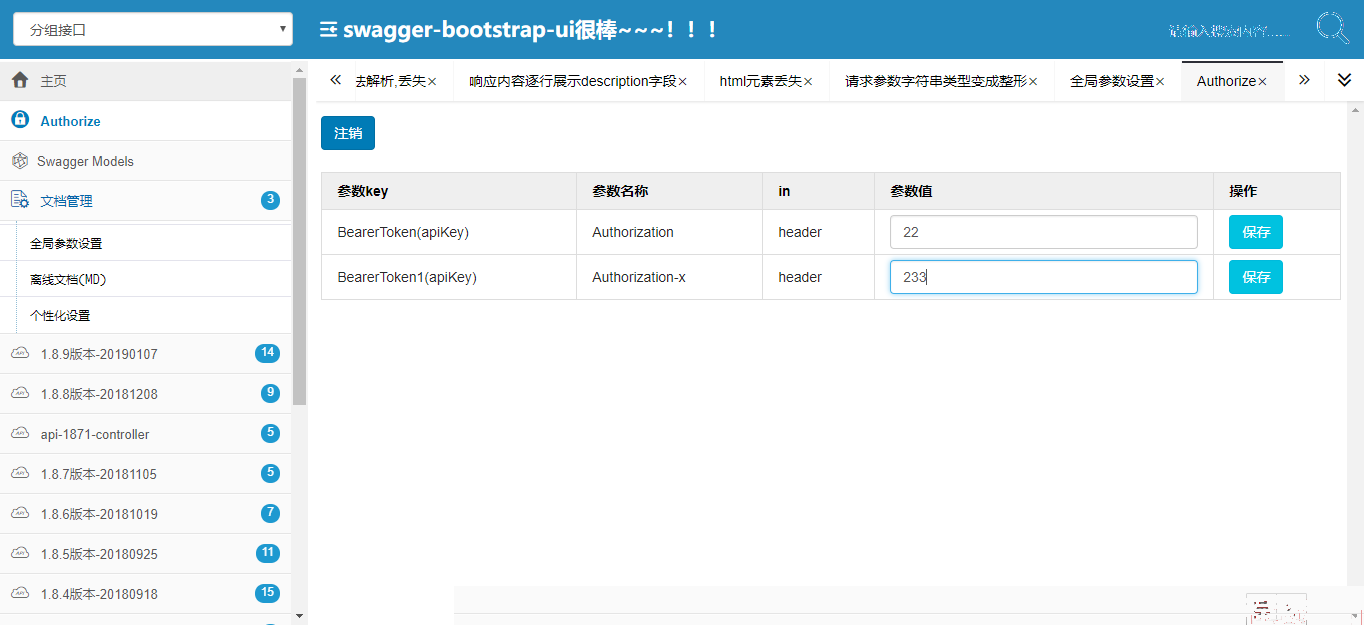Viewport: 1364px width, 625px height.
Task: Click the BearerToken1(apiKey) cell
Action: coord(449,277)
